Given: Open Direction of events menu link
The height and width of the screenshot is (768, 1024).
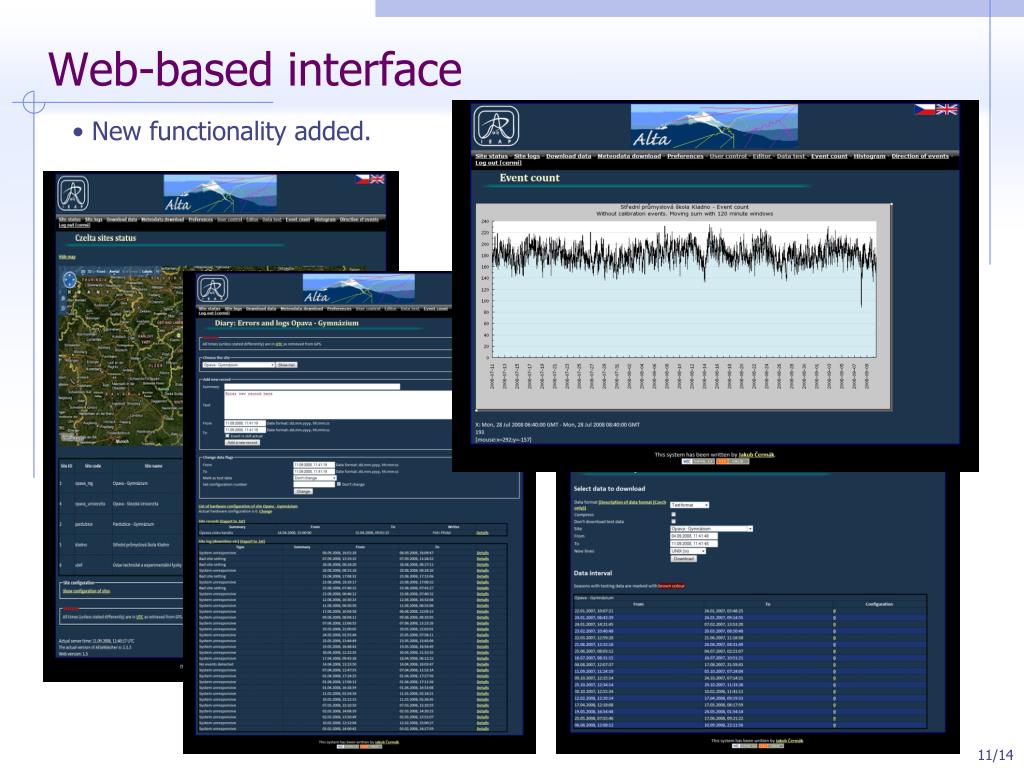Looking at the screenshot, I should pos(920,156).
